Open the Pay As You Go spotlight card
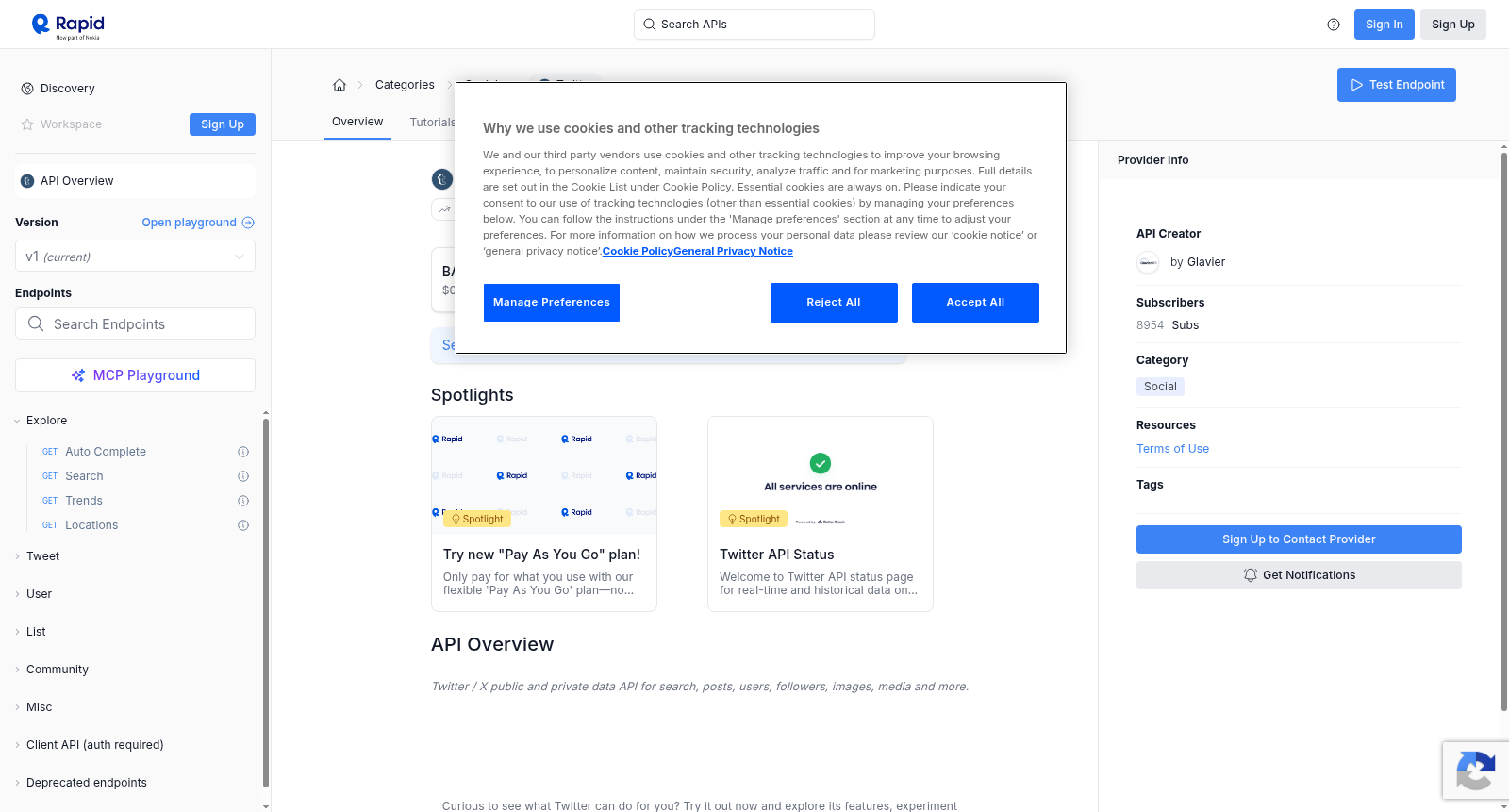This screenshot has height=812, width=1509. [x=544, y=514]
